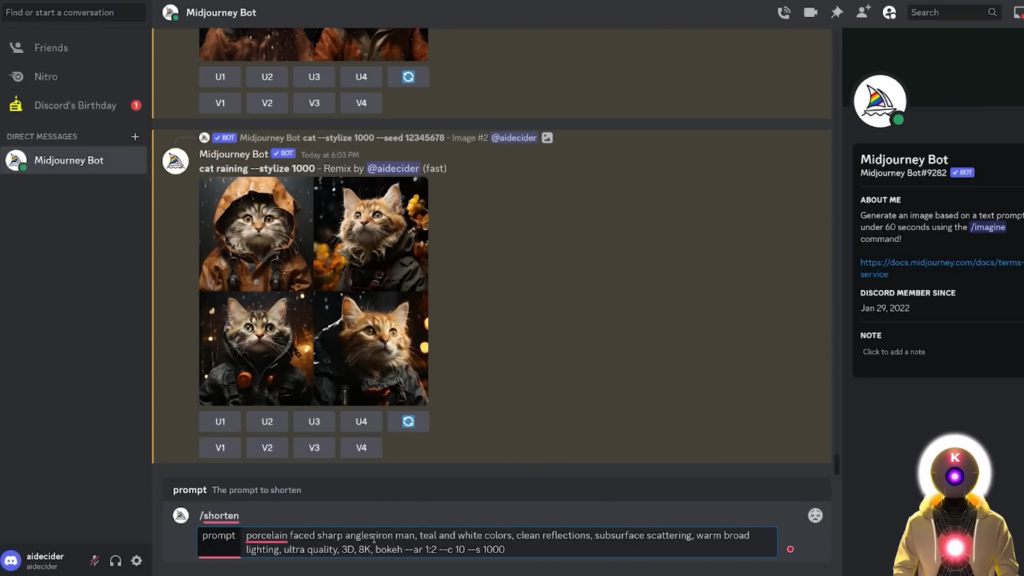Click the chat scrollbar thumb
The width and height of the screenshot is (1024, 576).
(837, 464)
